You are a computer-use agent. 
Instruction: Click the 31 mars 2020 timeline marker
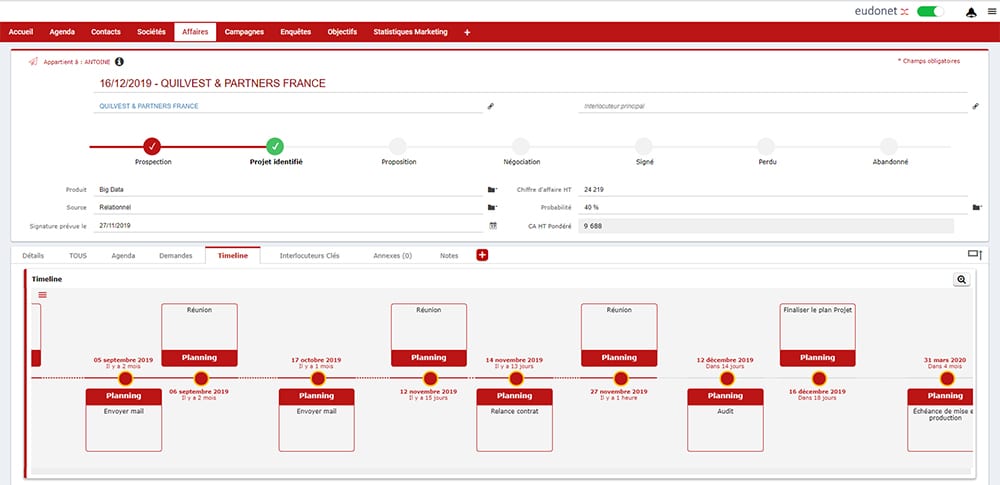(x=947, y=379)
